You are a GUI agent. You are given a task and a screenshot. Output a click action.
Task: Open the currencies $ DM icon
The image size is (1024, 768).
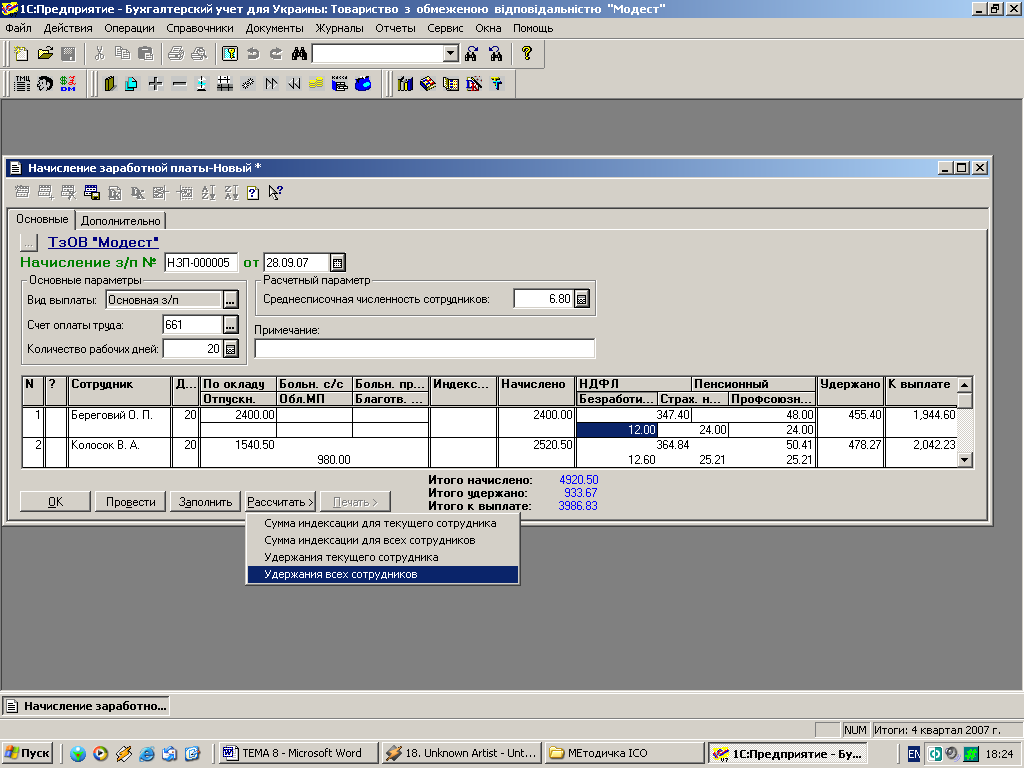(x=68, y=84)
